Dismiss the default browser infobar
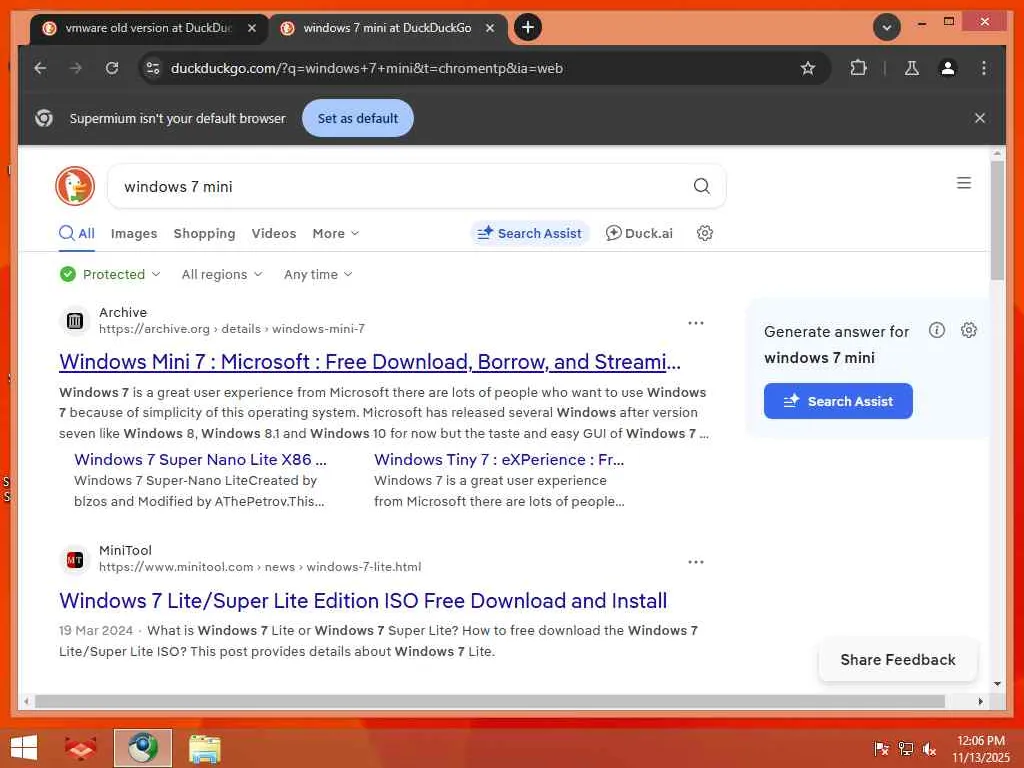The width and height of the screenshot is (1024, 768). pos(980,118)
